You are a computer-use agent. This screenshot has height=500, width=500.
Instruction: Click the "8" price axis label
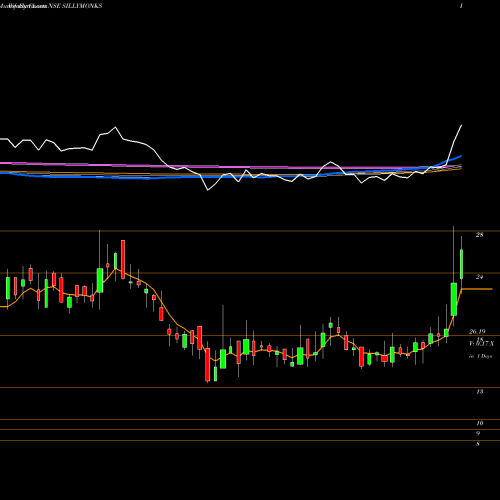click(x=478, y=444)
